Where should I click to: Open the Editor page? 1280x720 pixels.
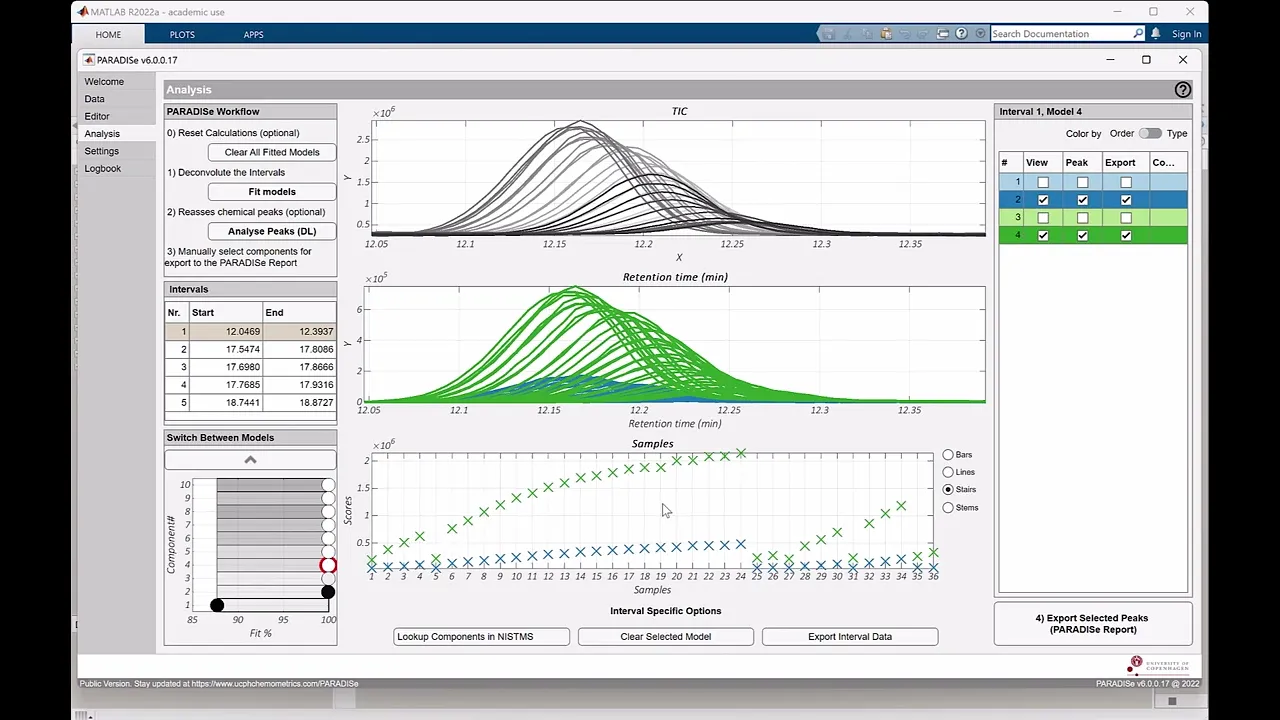[97, 116]
